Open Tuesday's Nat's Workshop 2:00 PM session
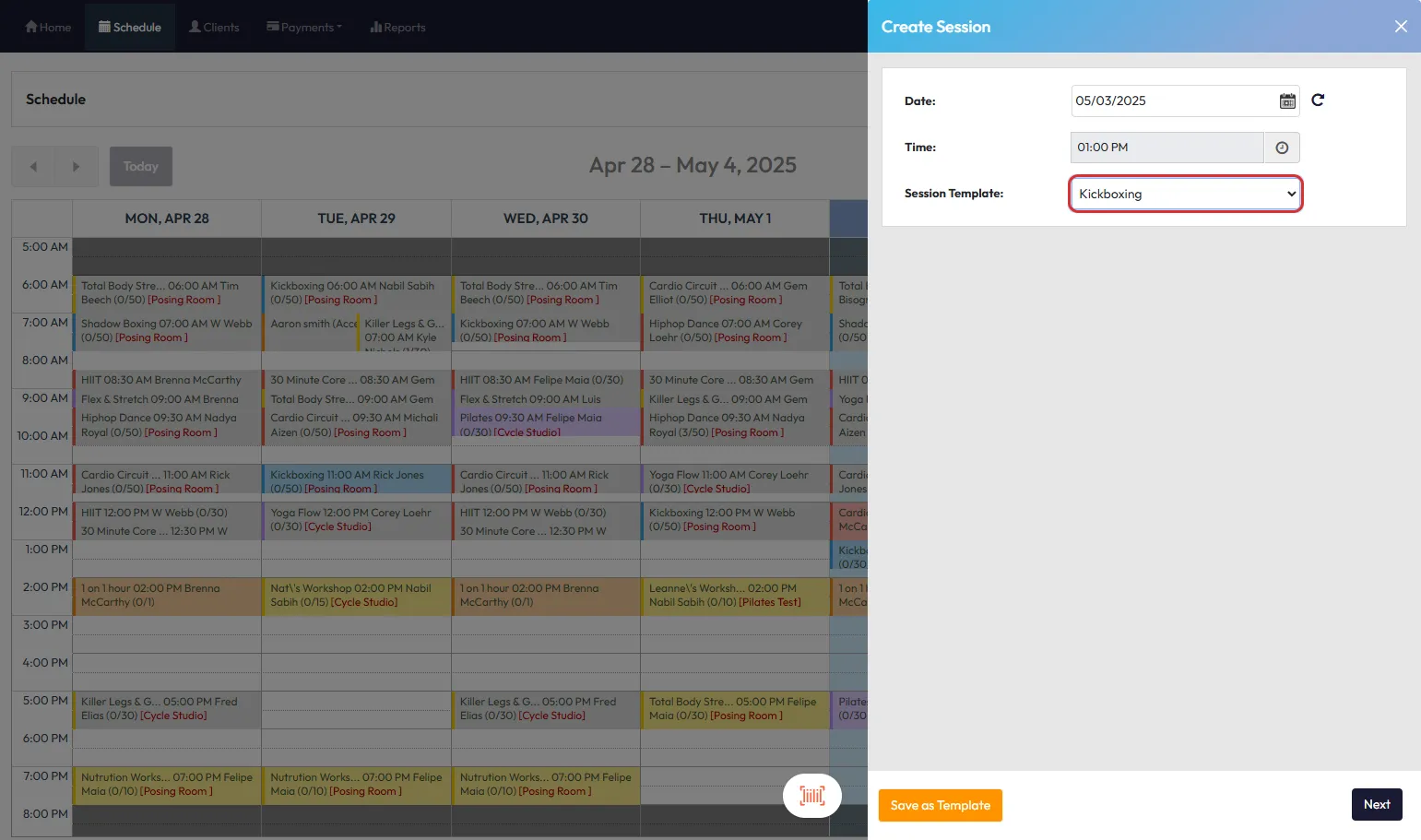The width and height of the screenshot is (1421, 840). tap(356, 596)
